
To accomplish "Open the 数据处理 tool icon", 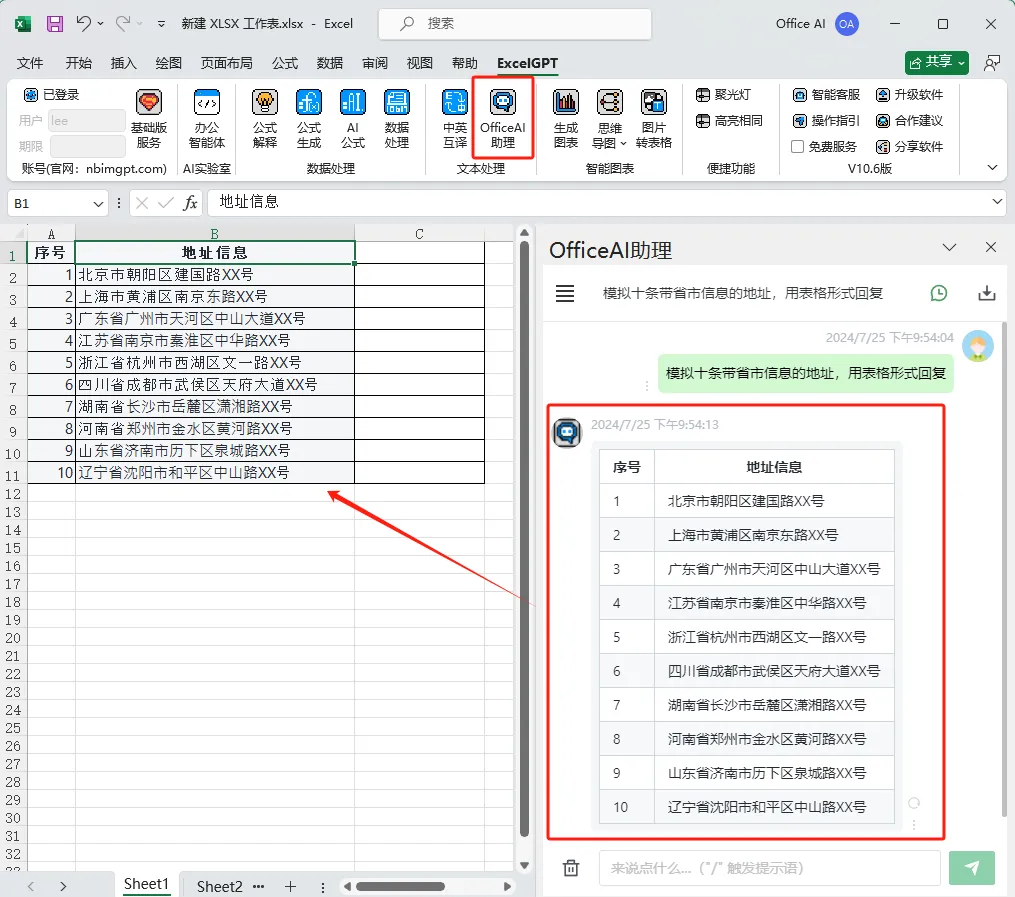I will (397, 119).
